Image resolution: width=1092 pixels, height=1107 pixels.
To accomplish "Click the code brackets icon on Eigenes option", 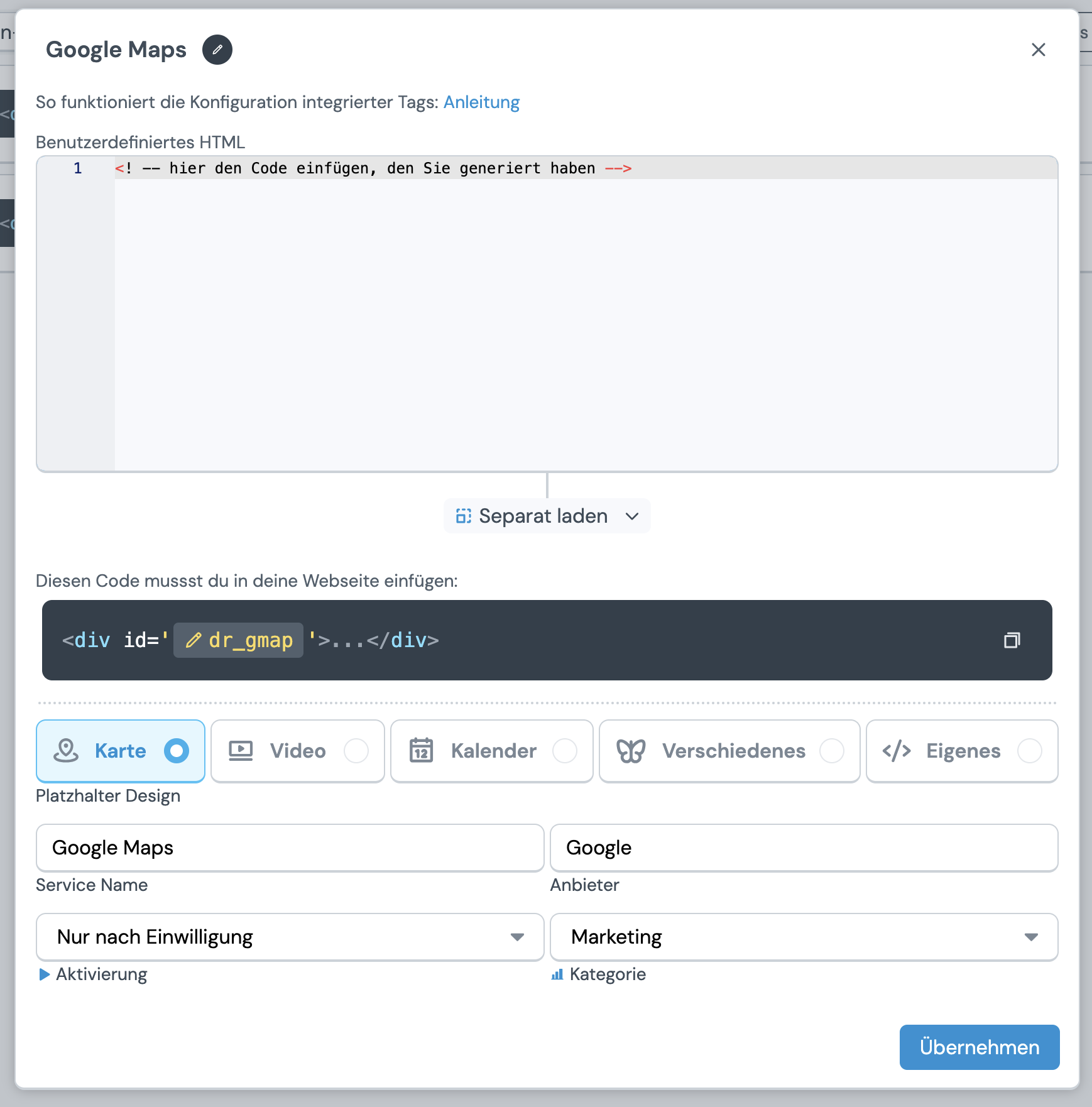I will (x=895, y=751).
